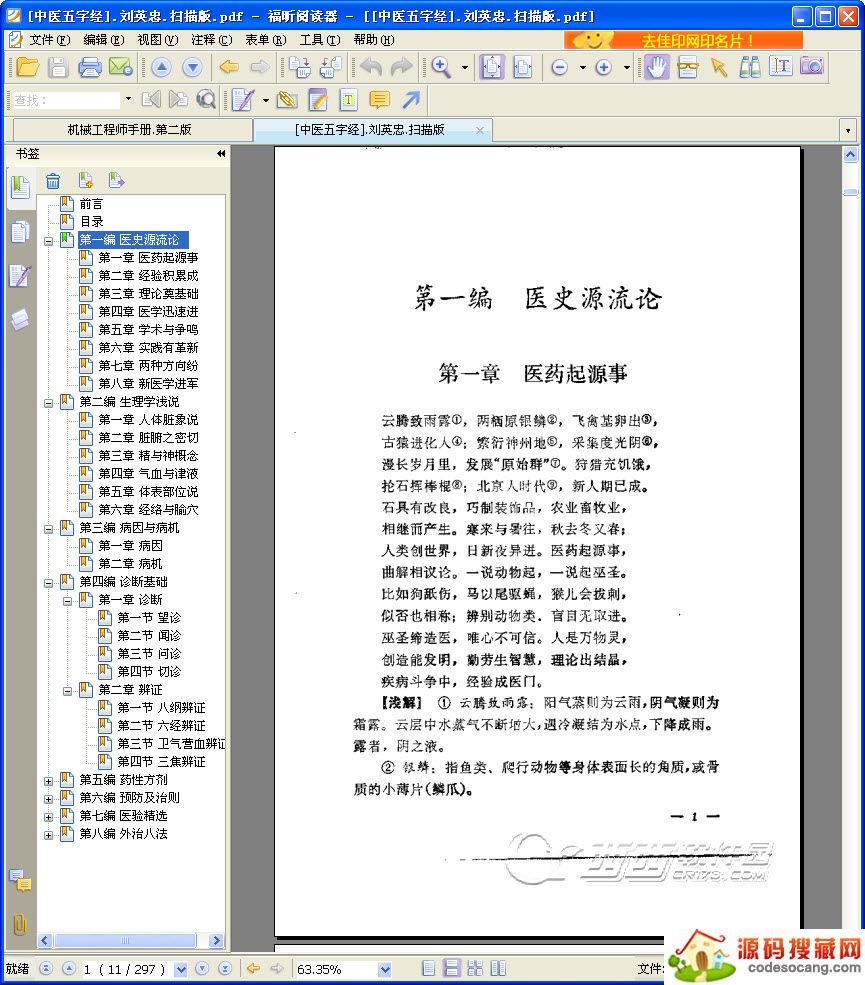This screenshot has width=865, height=985.
Task: Click the horizontal scrollbar of bookmark panel
Action: (126, 940)
